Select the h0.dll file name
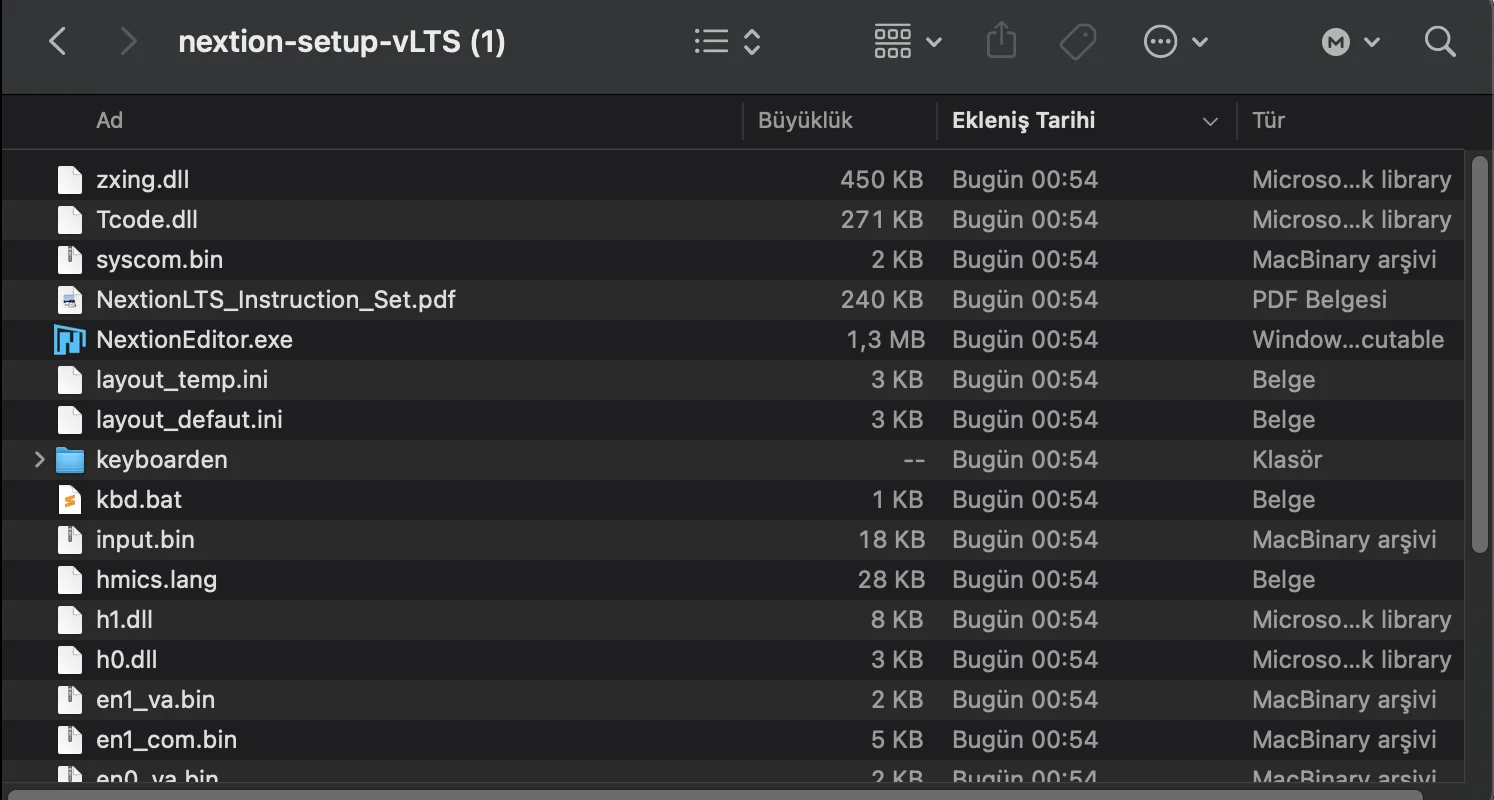1494x800 pixels. click(127, 660)
